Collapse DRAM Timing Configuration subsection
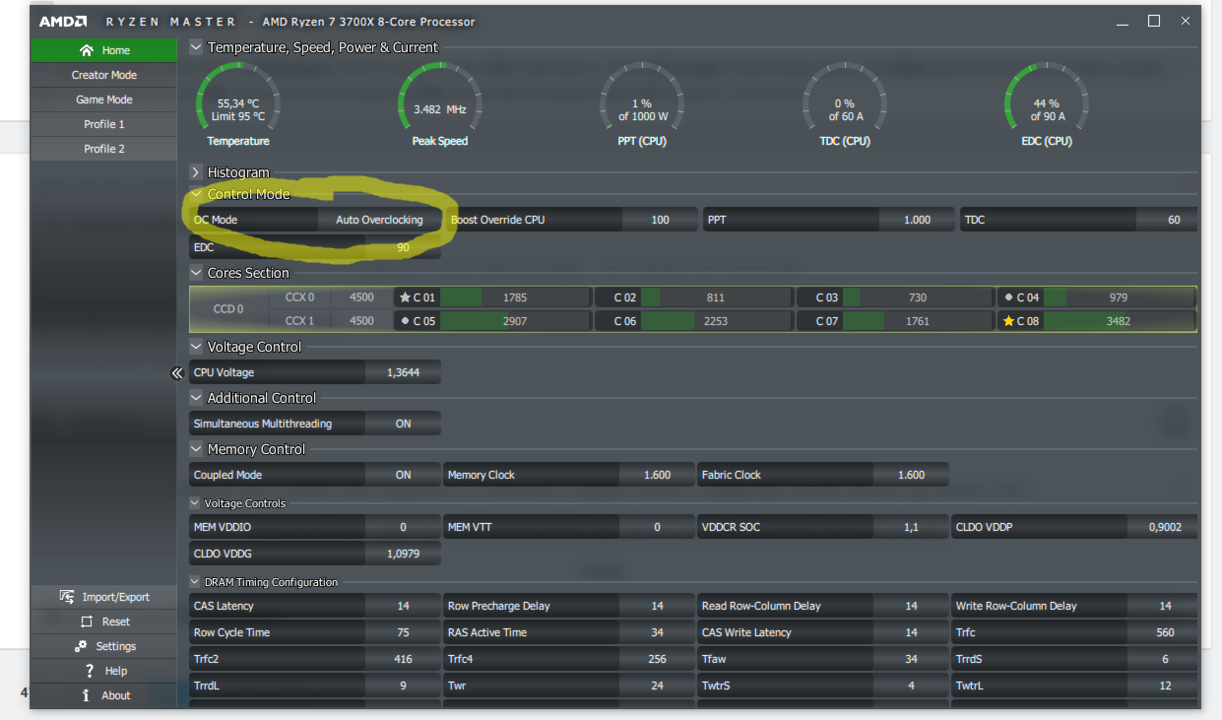 pos(195,582)
